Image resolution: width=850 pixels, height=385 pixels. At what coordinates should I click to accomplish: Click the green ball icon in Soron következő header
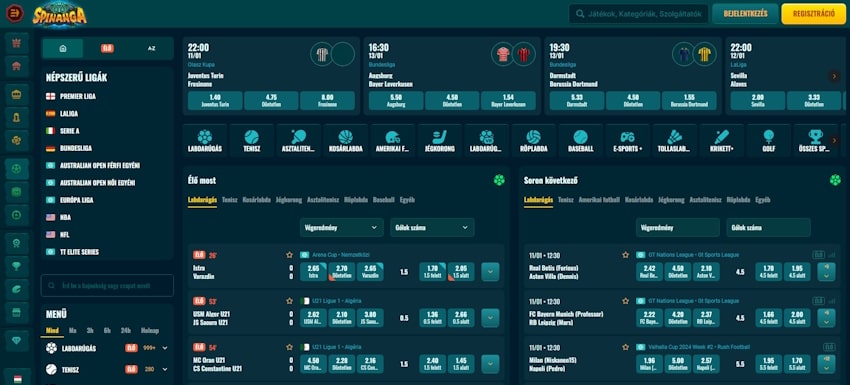click(835, 180)
